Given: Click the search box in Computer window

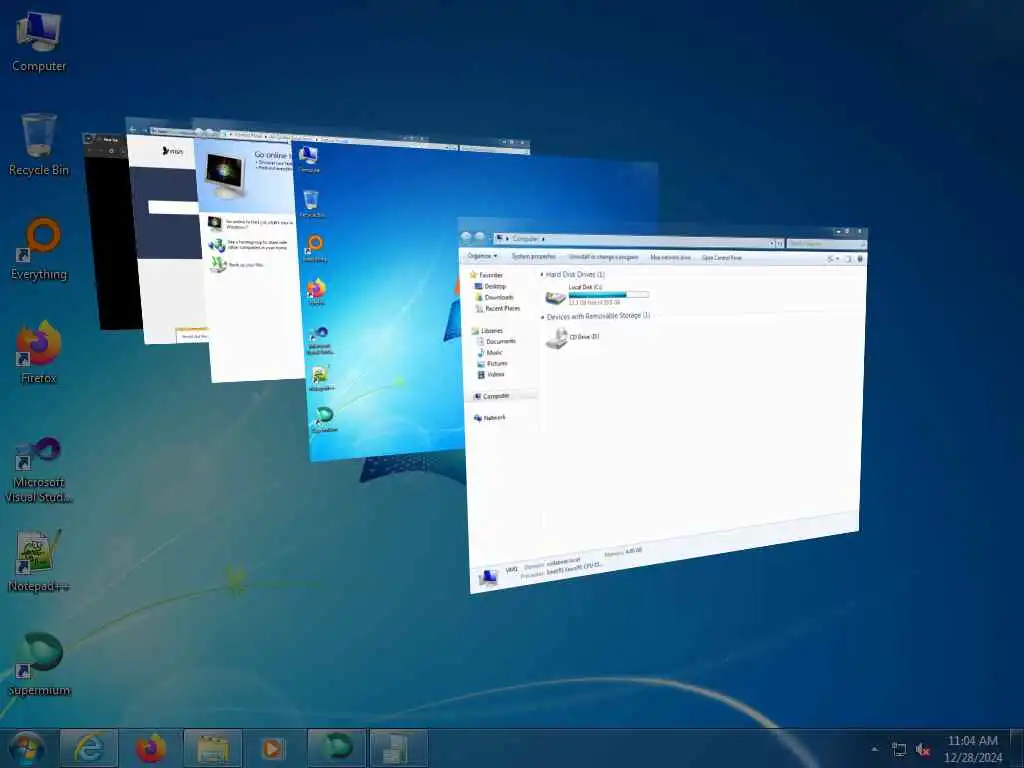Looking at the screenshot, I should click(826, 244).
